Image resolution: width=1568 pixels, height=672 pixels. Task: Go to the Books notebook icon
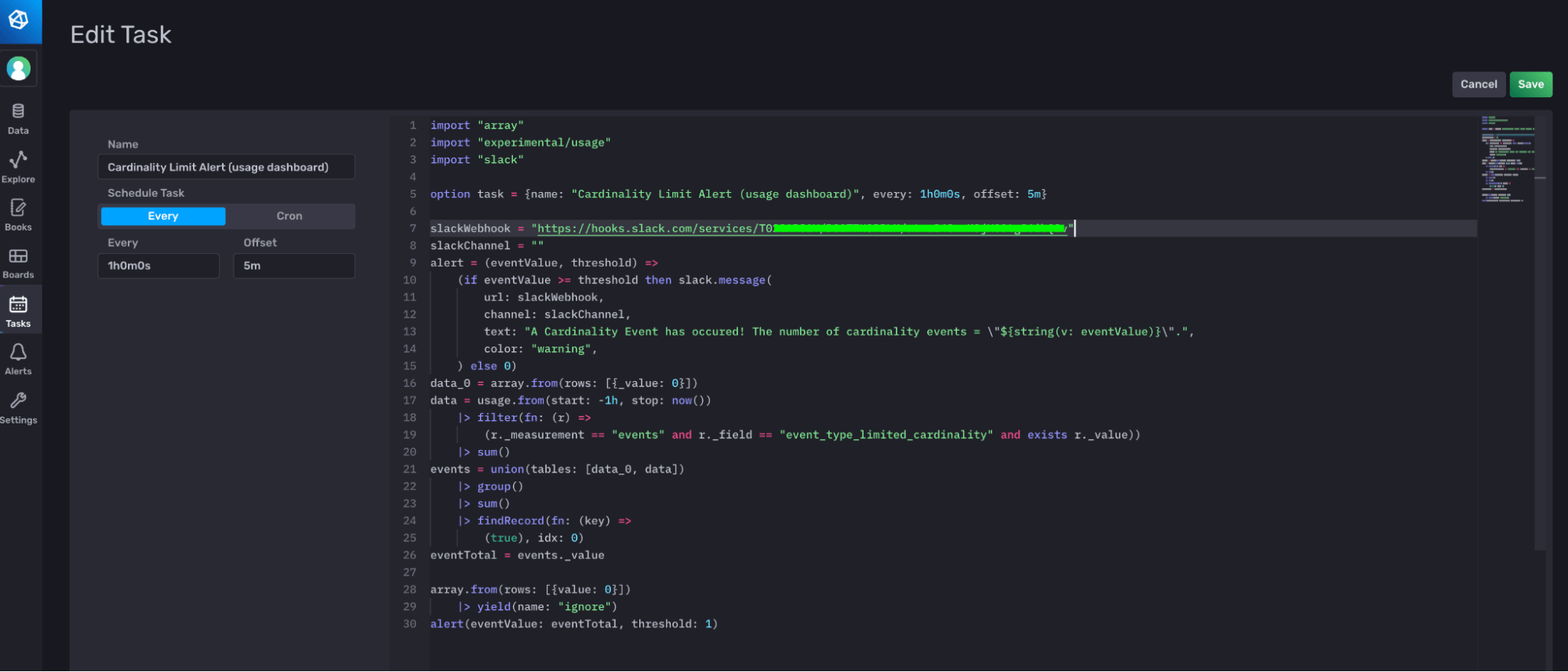tap(18, 208)
